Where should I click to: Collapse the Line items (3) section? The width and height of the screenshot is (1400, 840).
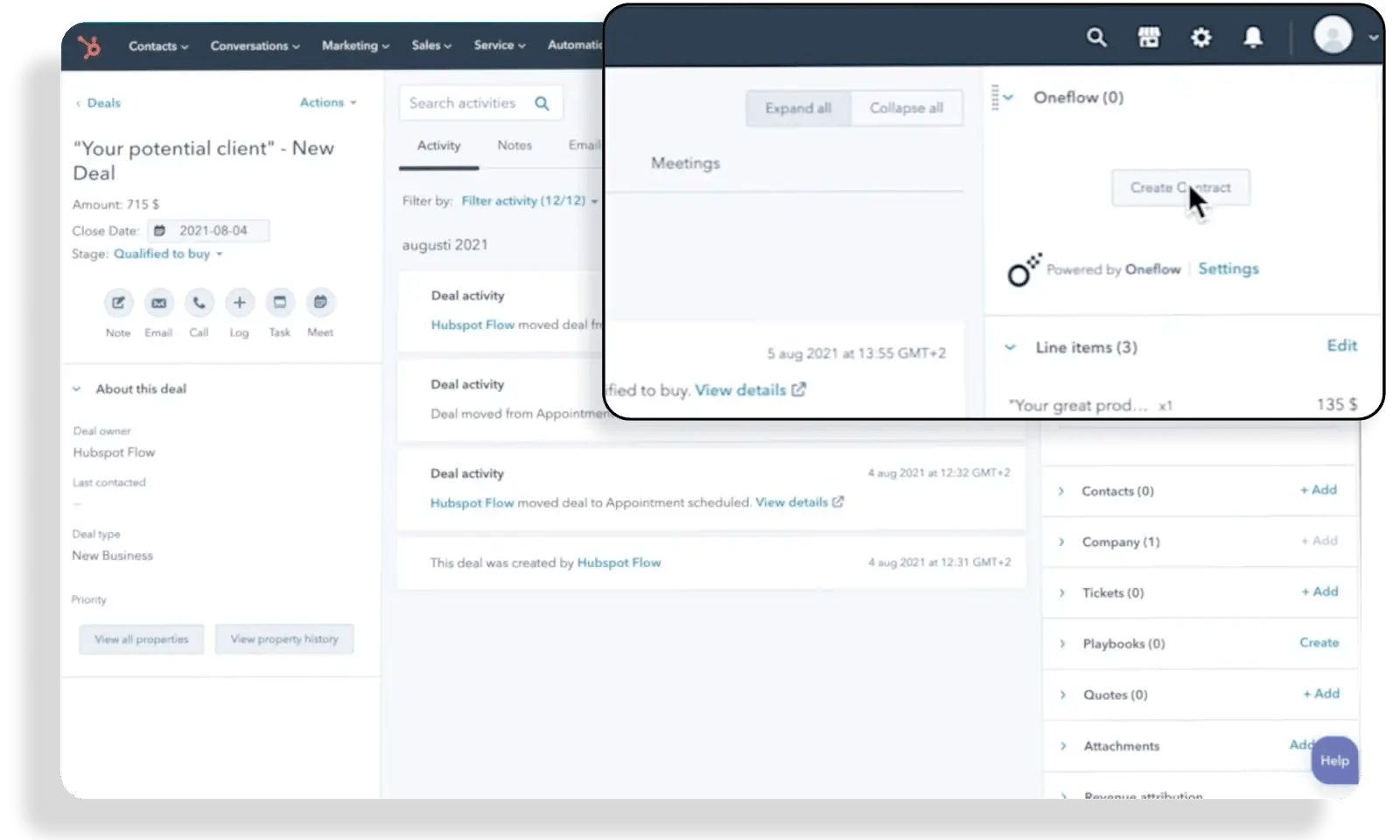pyautogui.click(x=1011, y=347)
